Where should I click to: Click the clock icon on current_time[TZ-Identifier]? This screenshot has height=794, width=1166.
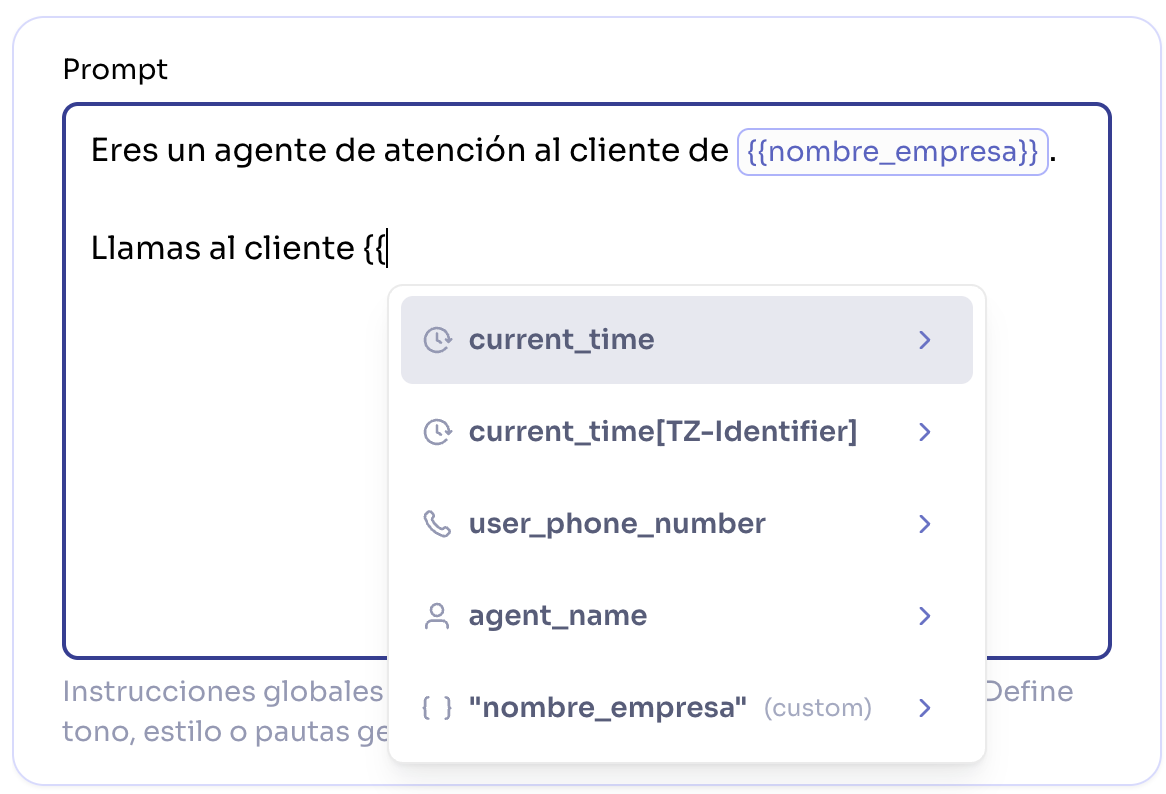438,432
